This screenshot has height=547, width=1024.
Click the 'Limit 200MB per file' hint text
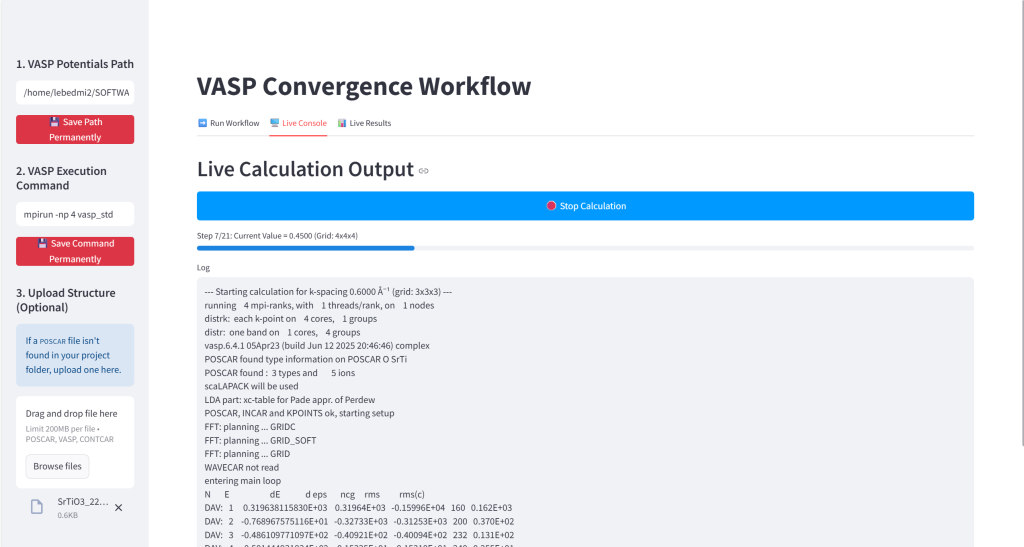(69, 434)
